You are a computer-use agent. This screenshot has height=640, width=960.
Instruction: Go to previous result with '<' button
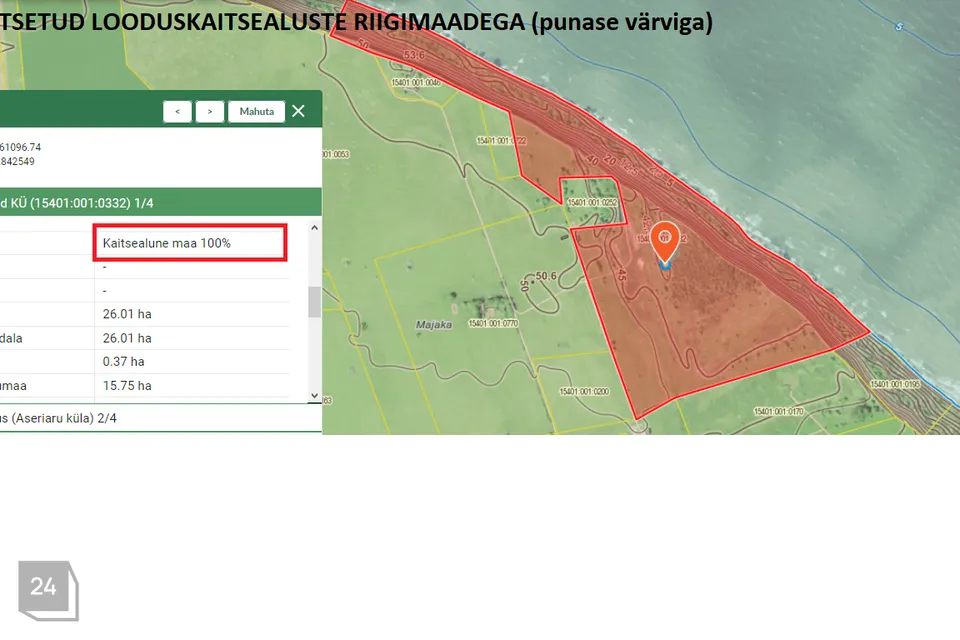177,111
